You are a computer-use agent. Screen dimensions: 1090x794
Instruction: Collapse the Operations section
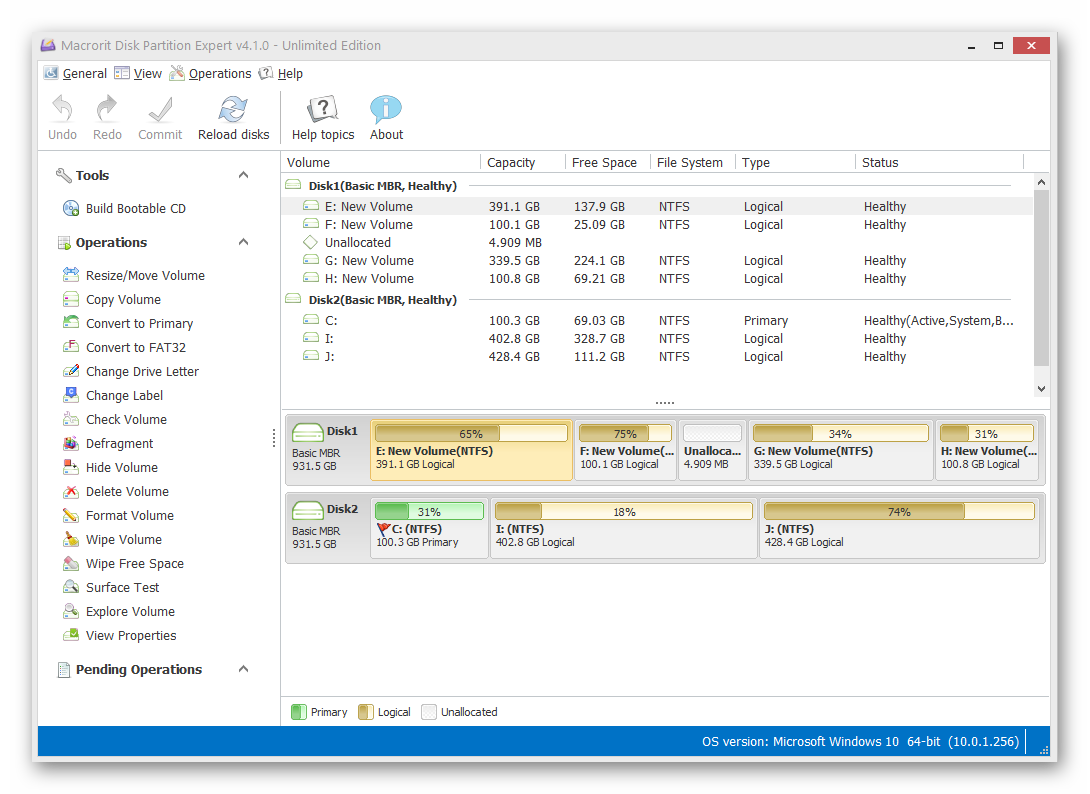point(243,242)
